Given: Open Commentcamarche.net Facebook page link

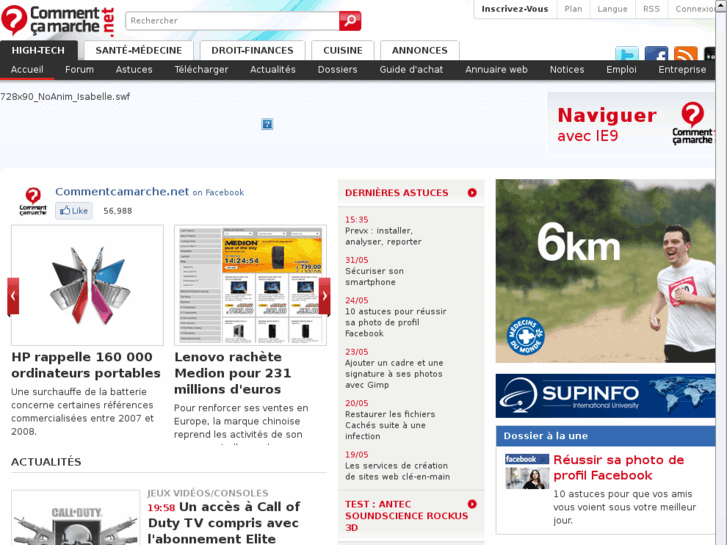Looking at the screenshot, I should pyautogui.click(x=122, y=192).
